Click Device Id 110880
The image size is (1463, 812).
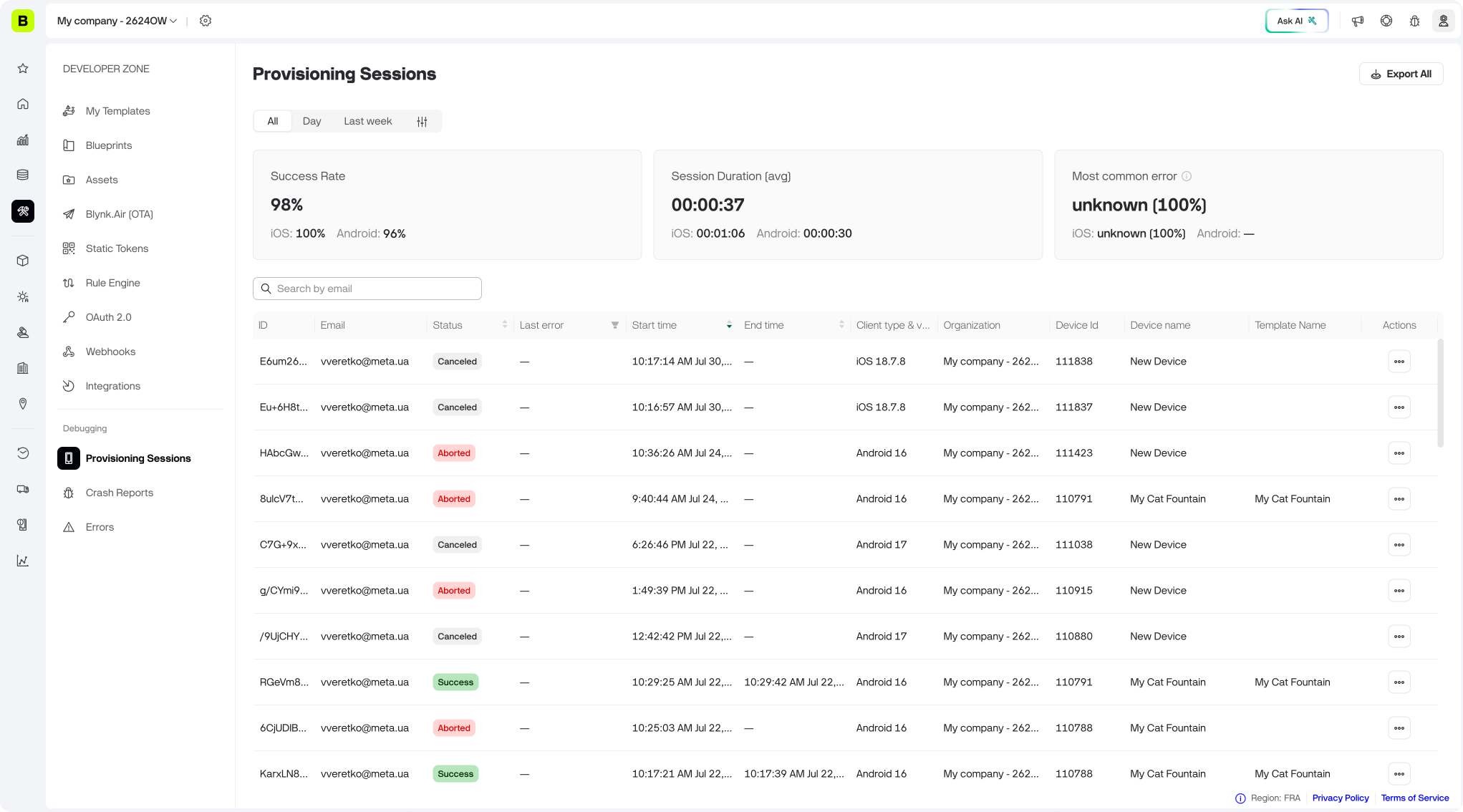pyautogui.click(x=1073, y=637)
